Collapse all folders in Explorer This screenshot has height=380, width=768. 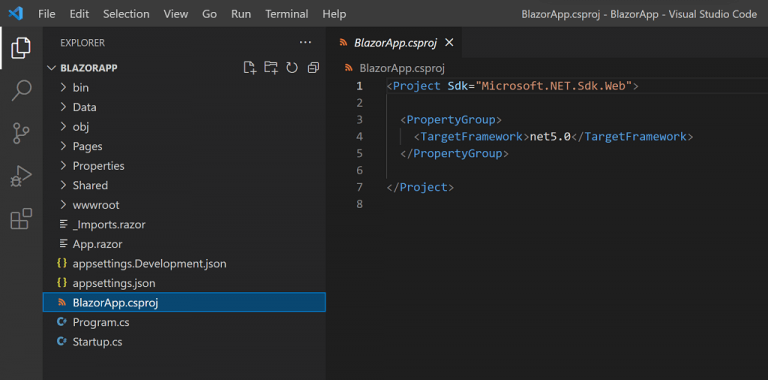click(x=313, y=68)
